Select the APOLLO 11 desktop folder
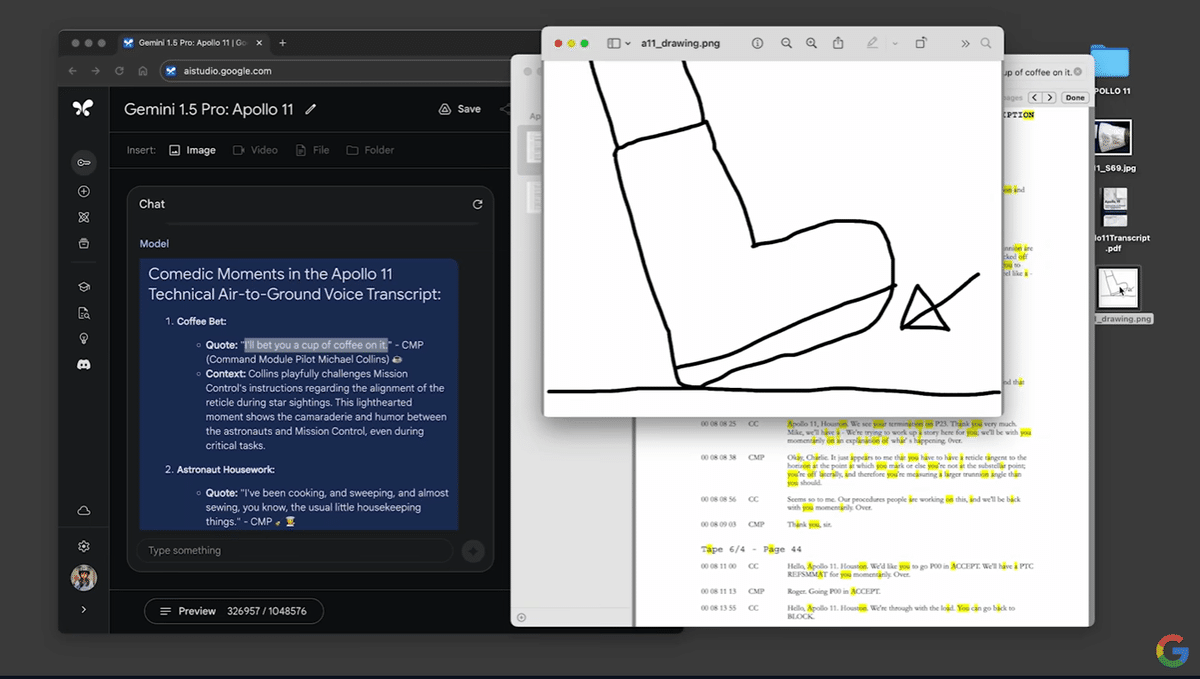The height and width of the screenshot is (679, 1200). pos(1110,70)
